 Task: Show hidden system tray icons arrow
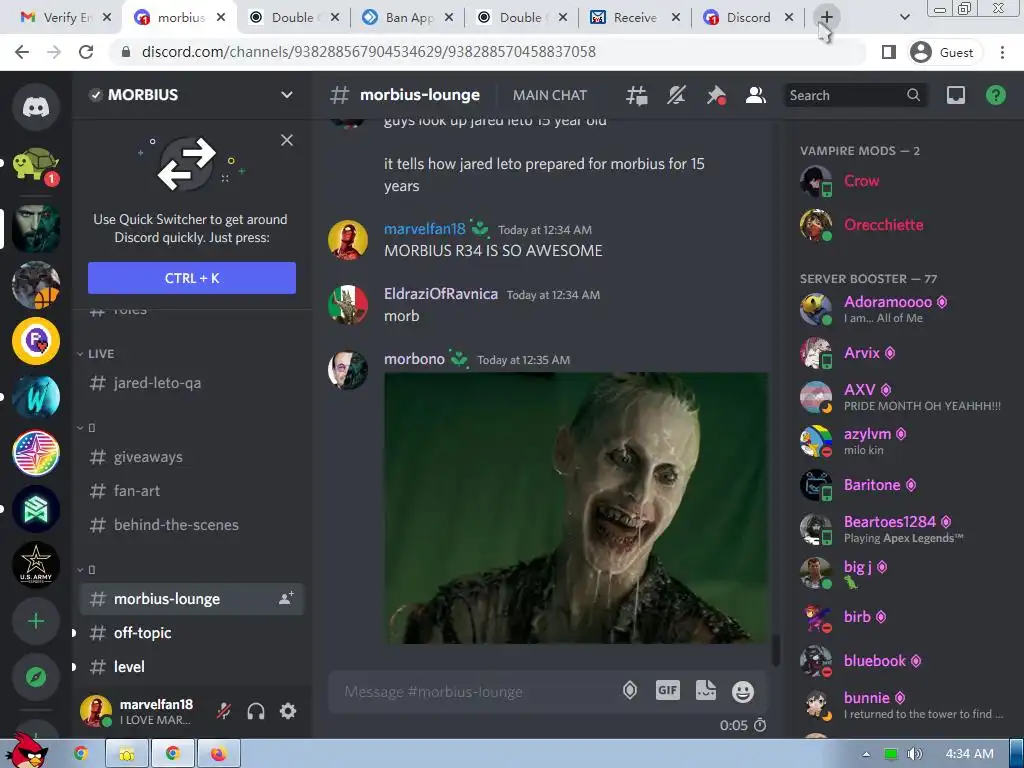point(867,754)
